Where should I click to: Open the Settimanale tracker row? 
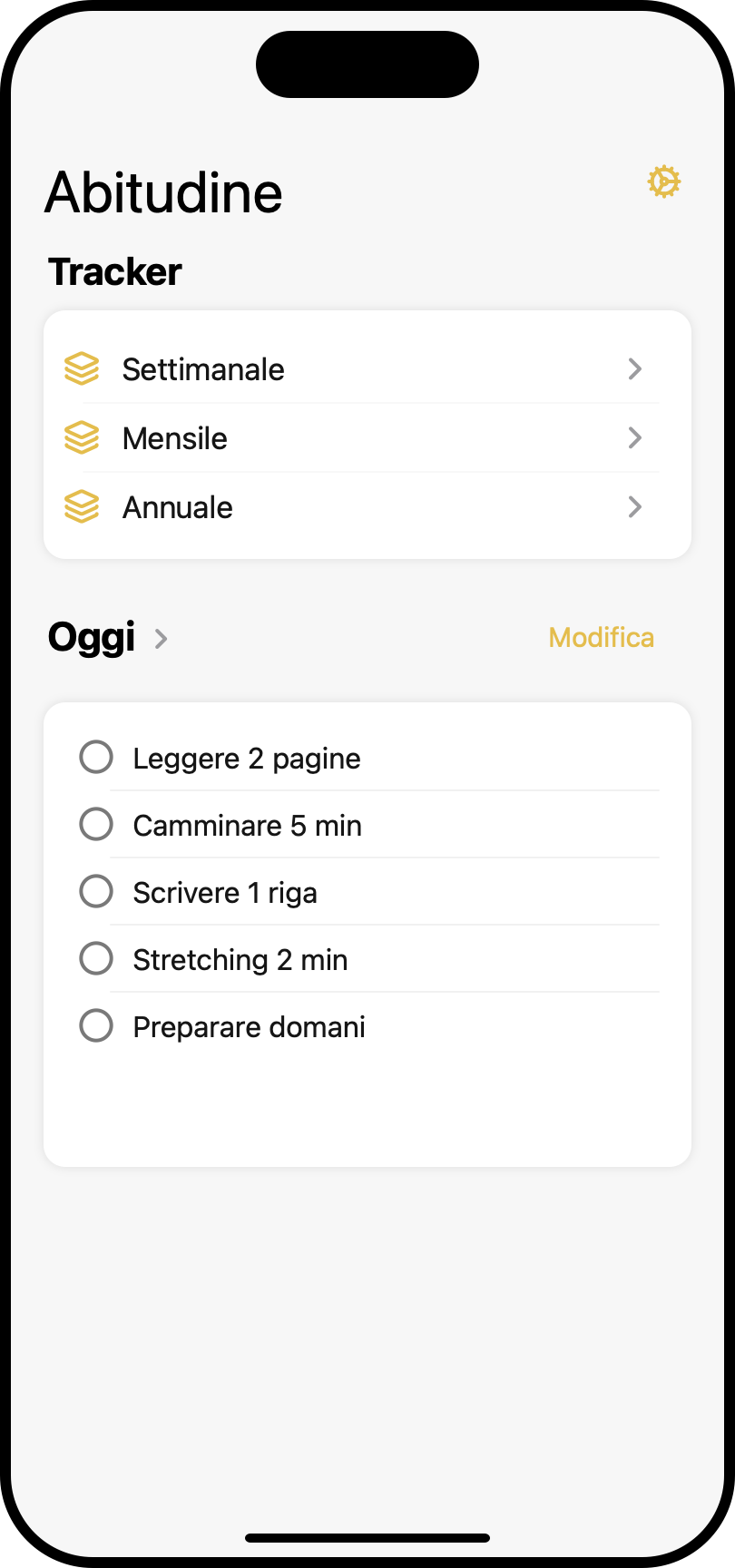[367, 369]
